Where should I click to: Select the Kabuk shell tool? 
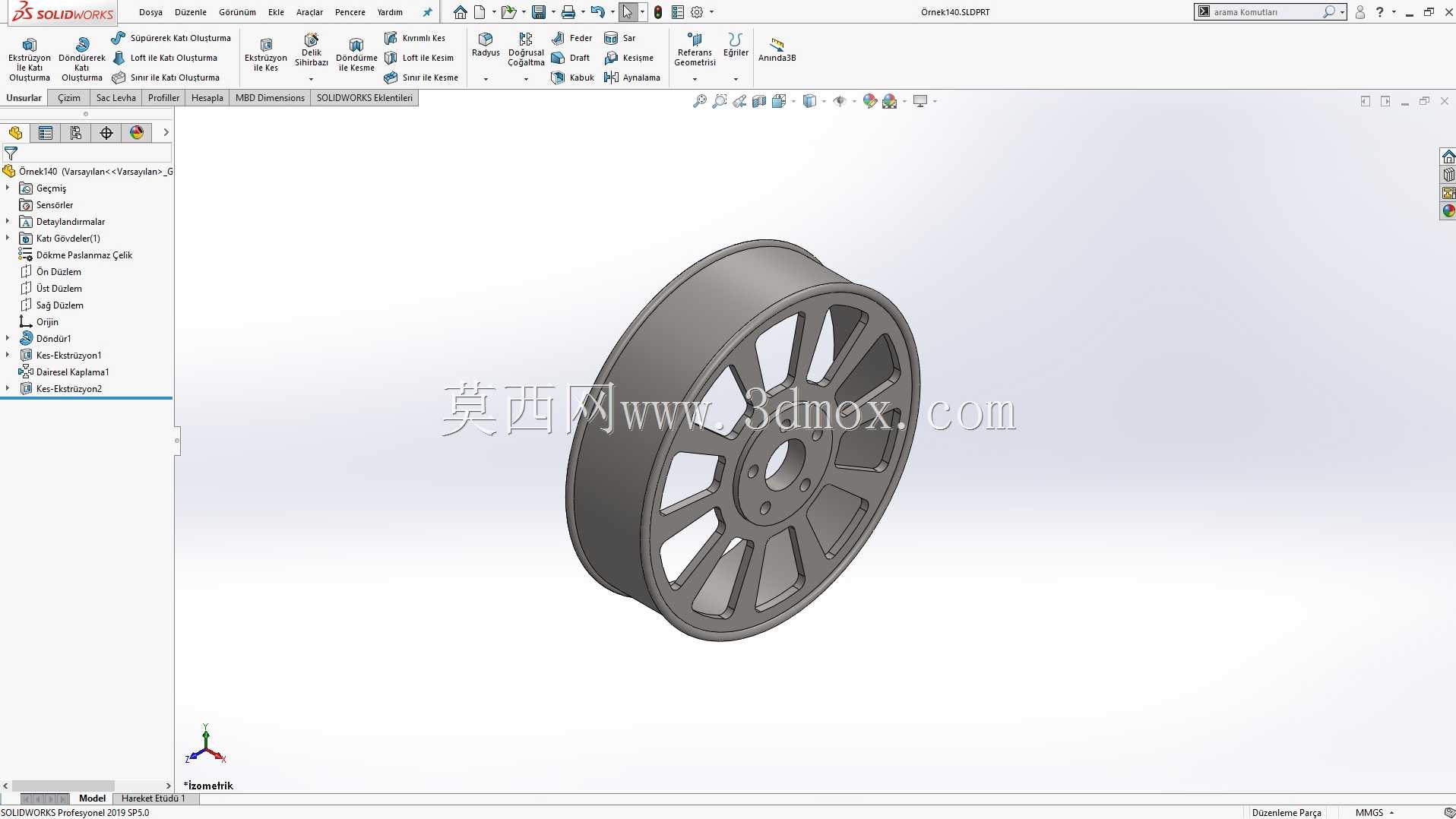573,77
